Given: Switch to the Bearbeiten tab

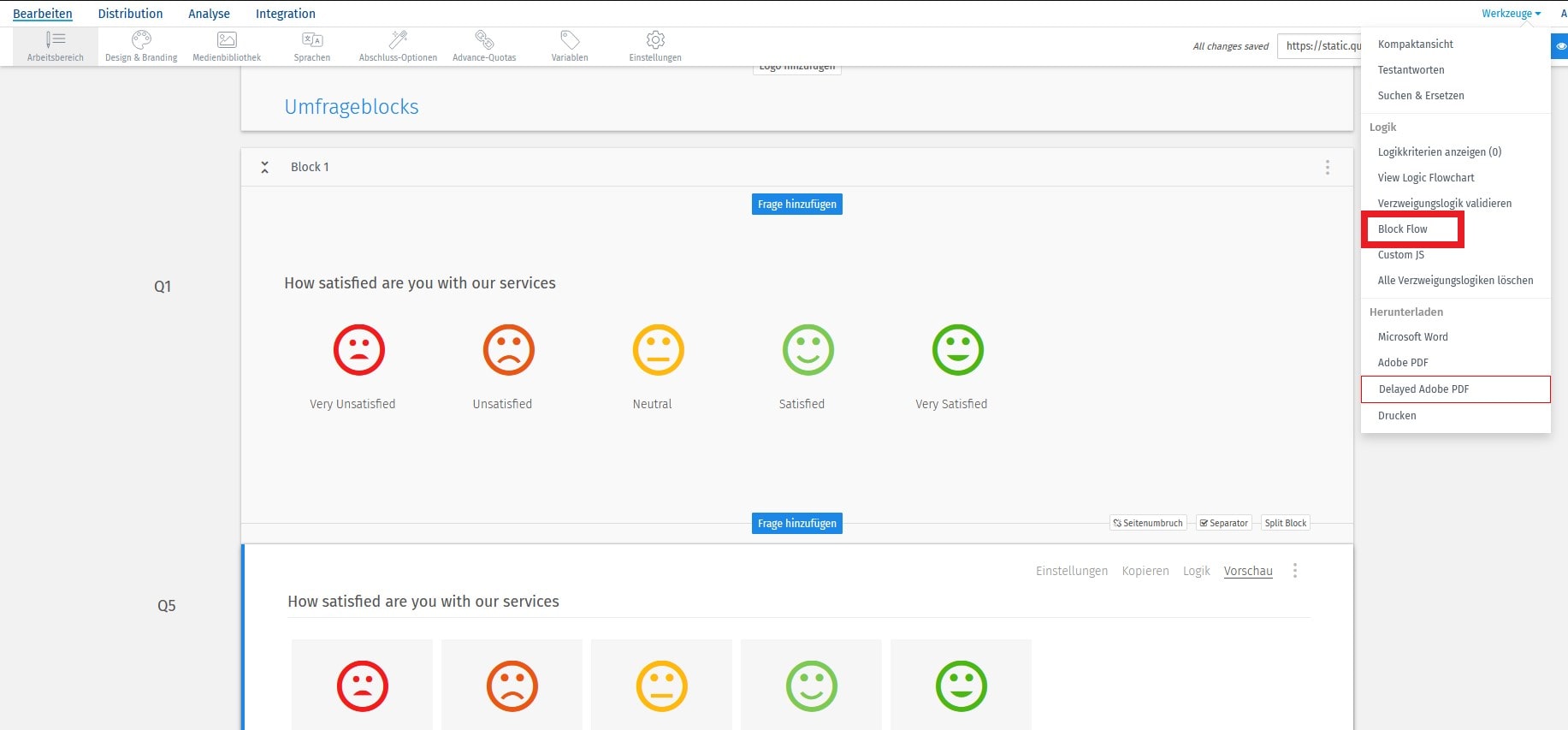Looking at the screenshot, I should pyautogui.click(x=43, y=14).
